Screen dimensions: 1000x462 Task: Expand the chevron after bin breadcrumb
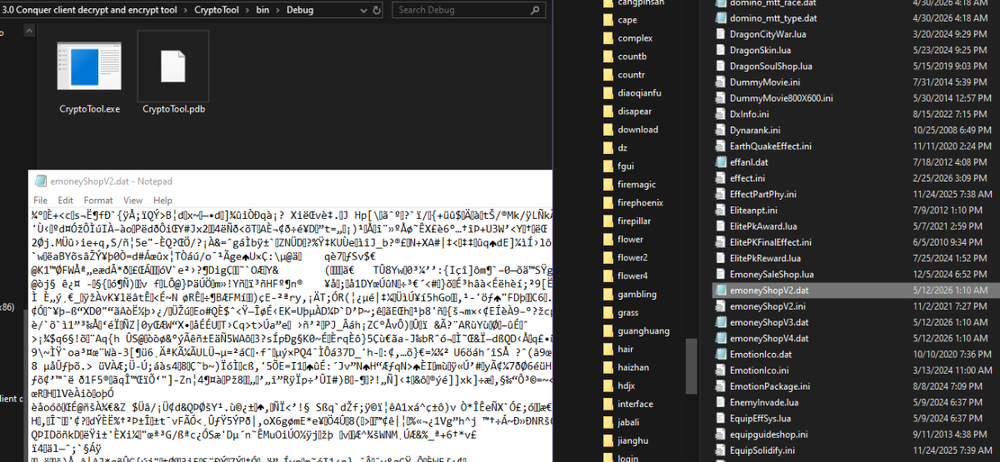pyautogui.click(x=277, y=10)
